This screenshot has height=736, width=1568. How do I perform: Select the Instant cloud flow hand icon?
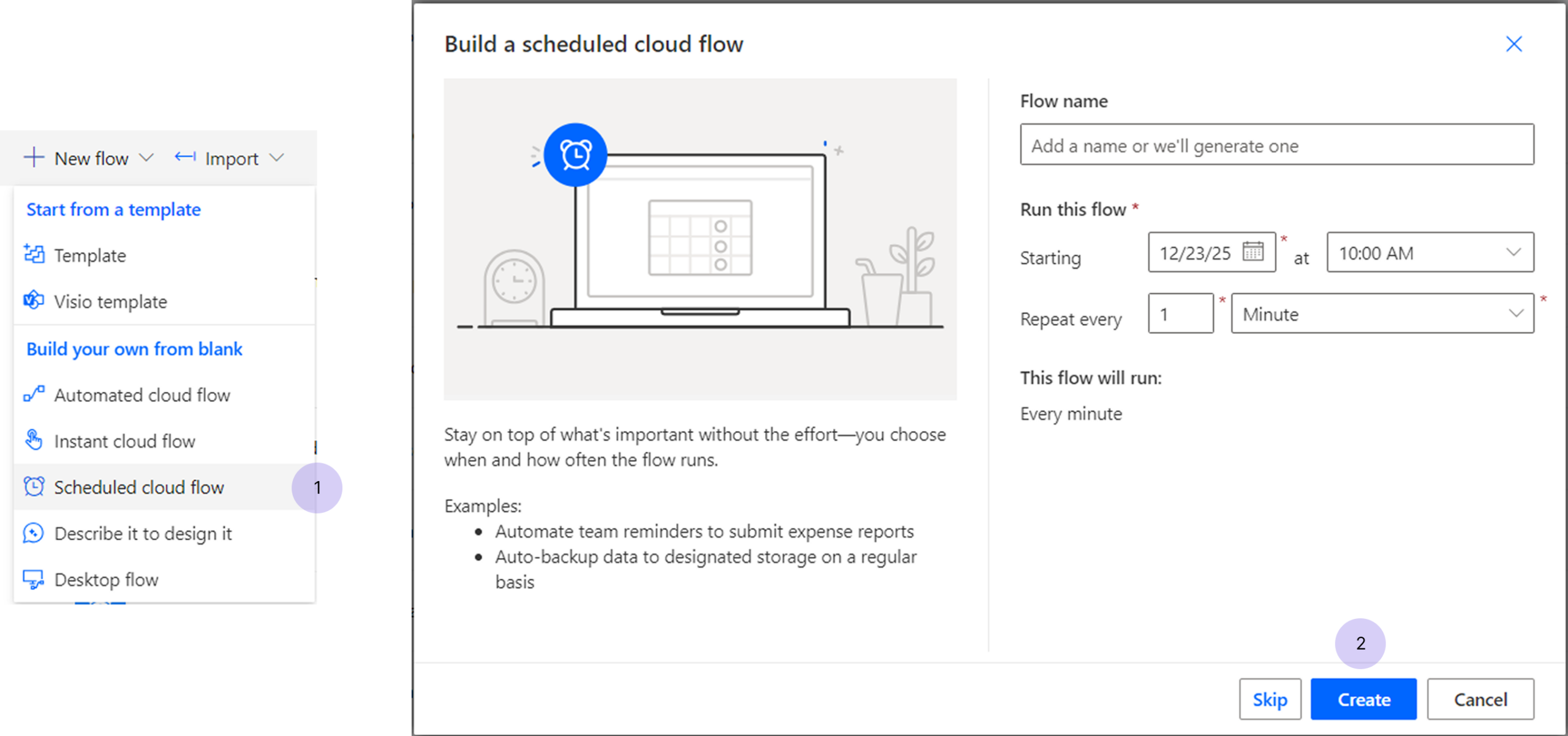(x=34, y=441)
